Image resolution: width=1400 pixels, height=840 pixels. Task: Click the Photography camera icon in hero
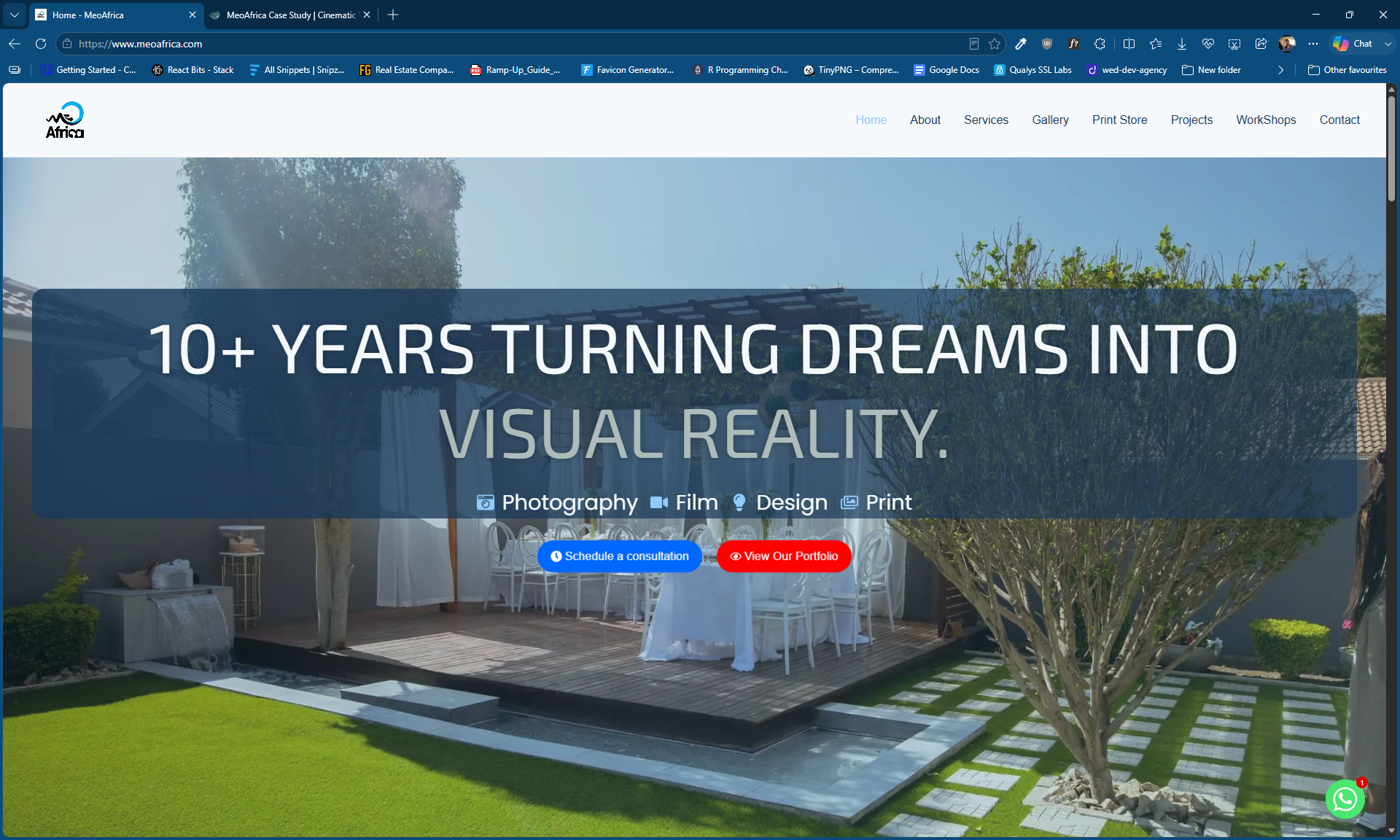(x=485, y=502)
